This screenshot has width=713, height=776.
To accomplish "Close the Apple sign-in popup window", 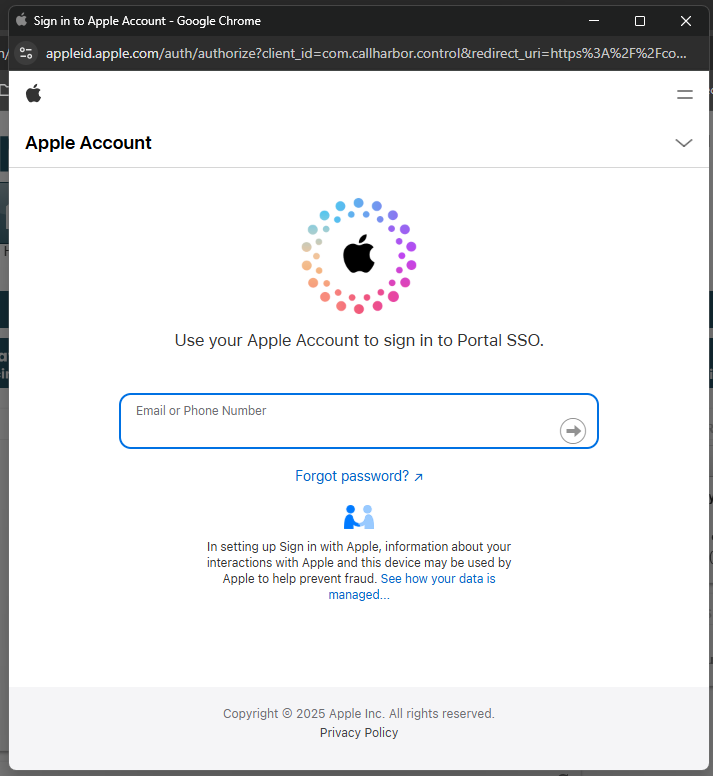I will [686, 20].
